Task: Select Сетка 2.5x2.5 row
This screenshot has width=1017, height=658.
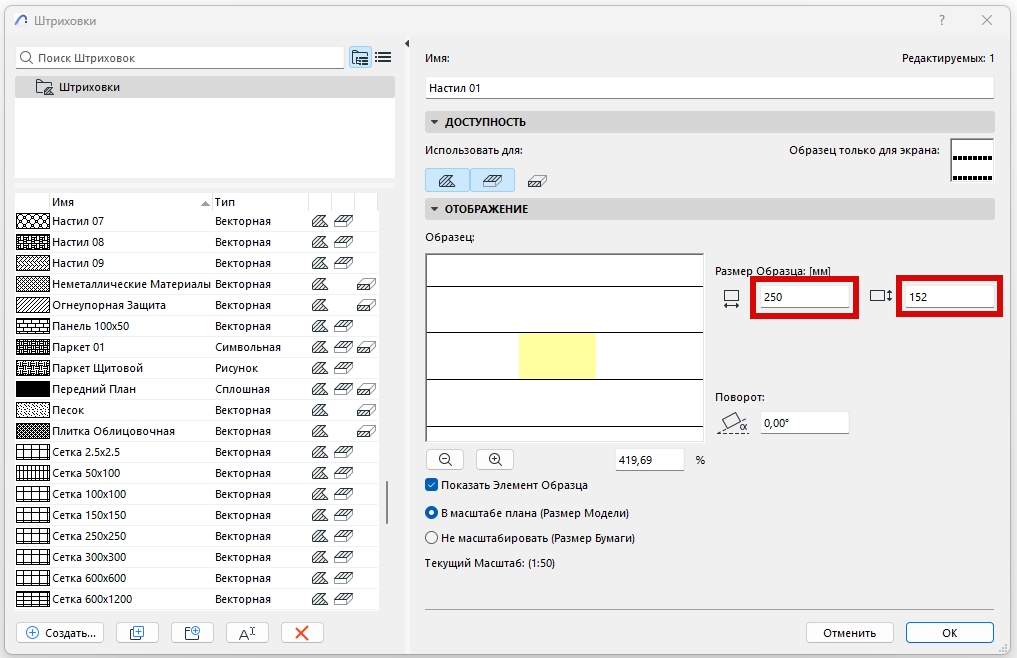Action: 197,452
